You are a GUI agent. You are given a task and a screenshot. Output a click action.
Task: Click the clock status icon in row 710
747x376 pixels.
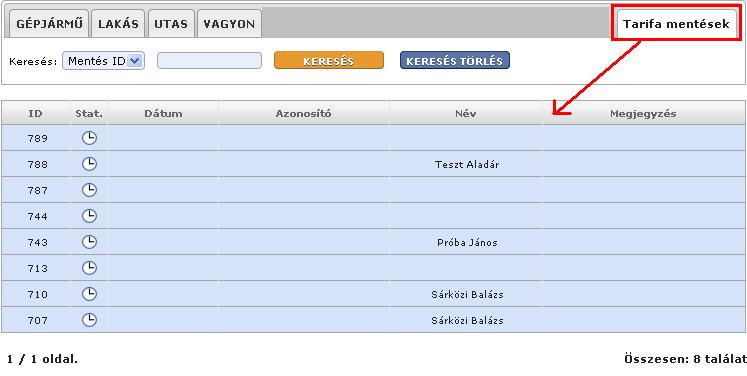[x=89, y=294]
